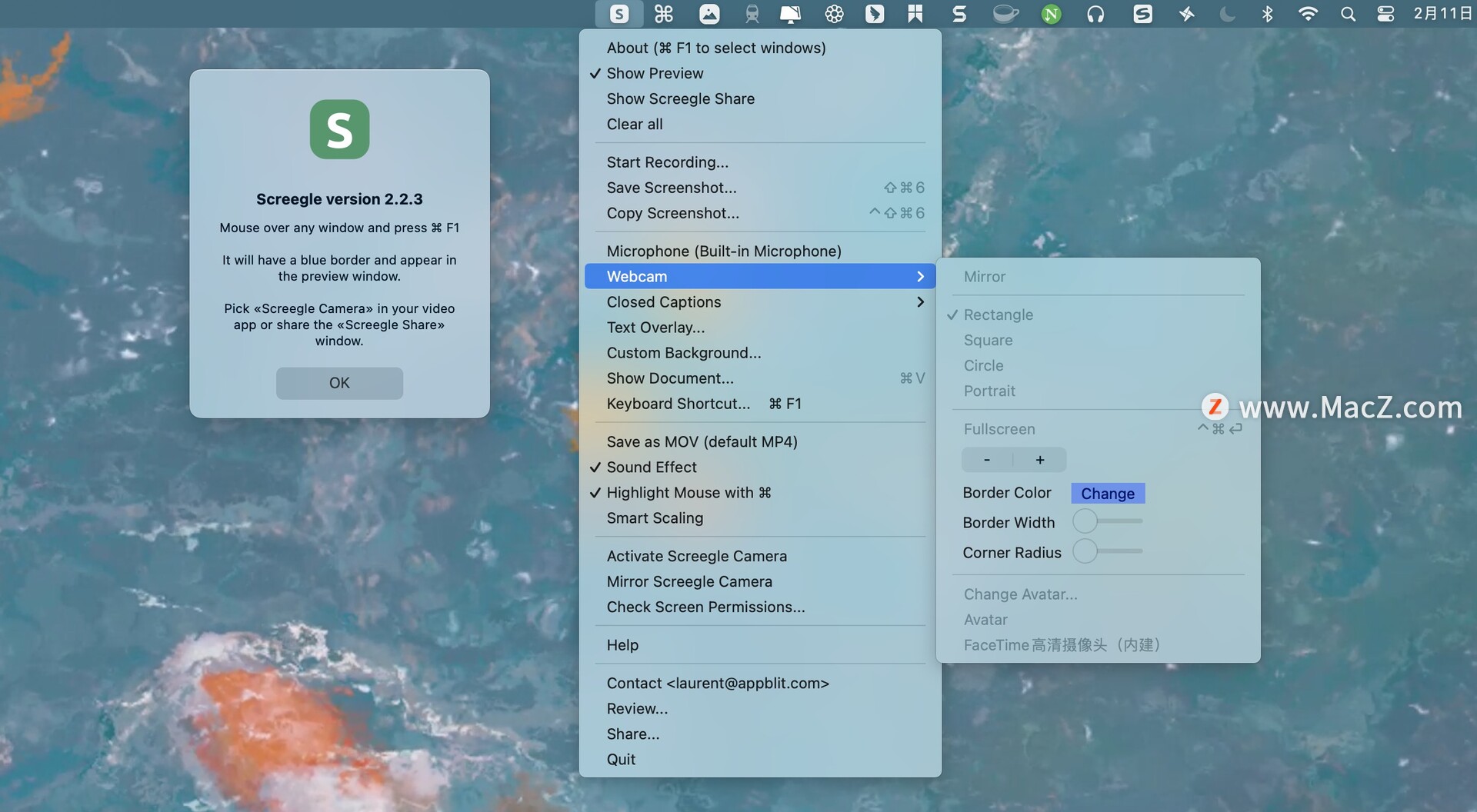Open the Bluetooth menu bar icon
Screen dimensions: 1477x812
coord(1268,14)
